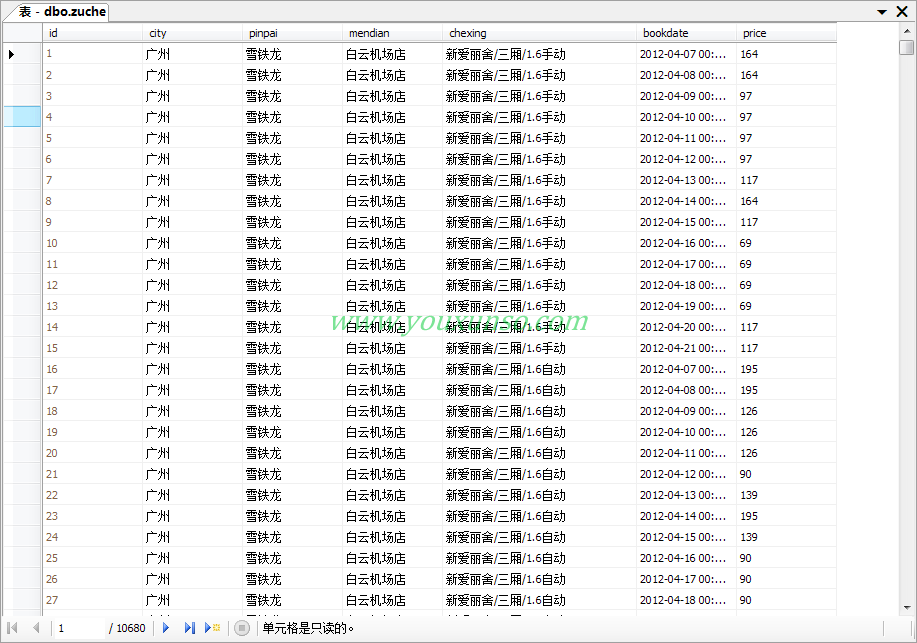Advance to the next record

(166, 628)
